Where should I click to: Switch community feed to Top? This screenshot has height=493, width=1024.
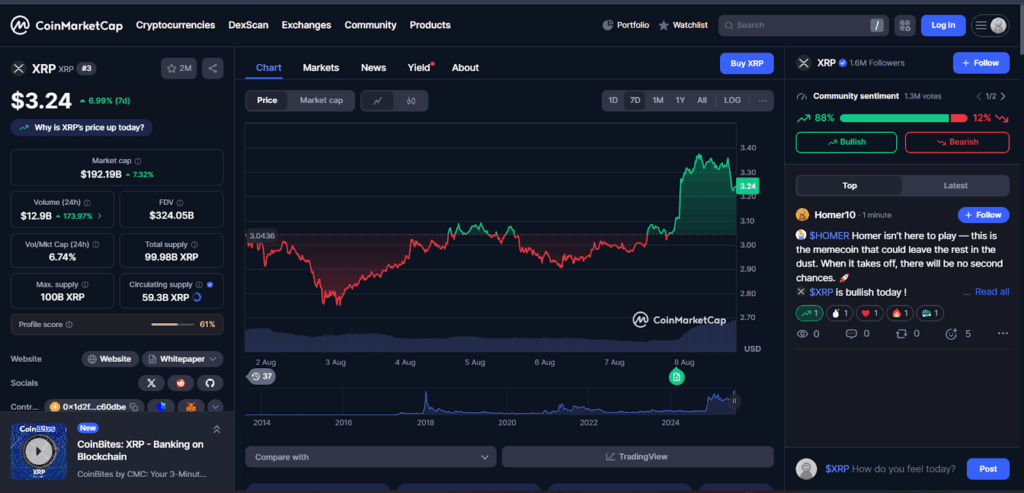click(x=849, y=185)
